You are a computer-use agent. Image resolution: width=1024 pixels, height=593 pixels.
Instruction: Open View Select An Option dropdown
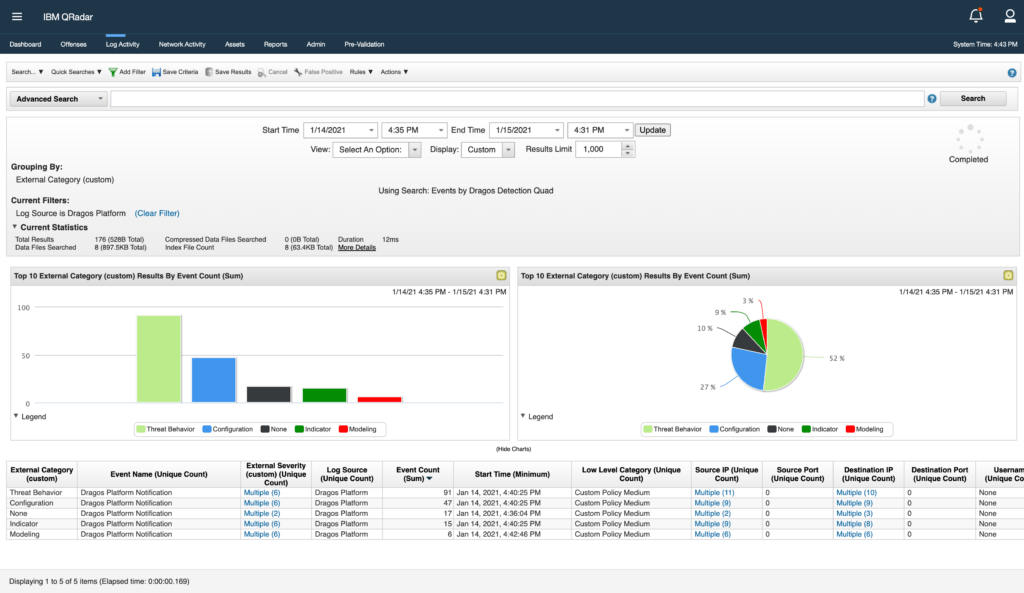(x=377, y=150)
